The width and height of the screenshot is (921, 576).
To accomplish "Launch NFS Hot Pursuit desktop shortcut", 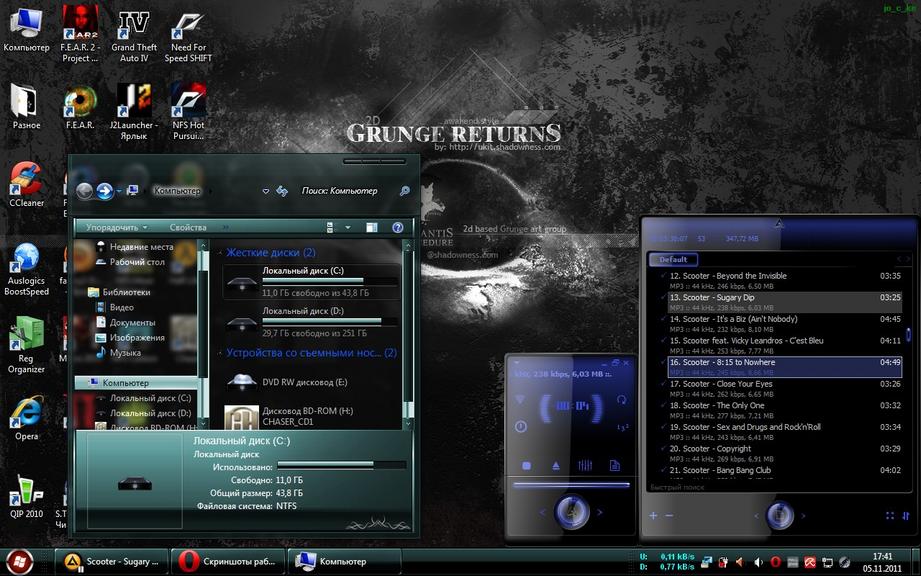I will pos(188,112).
